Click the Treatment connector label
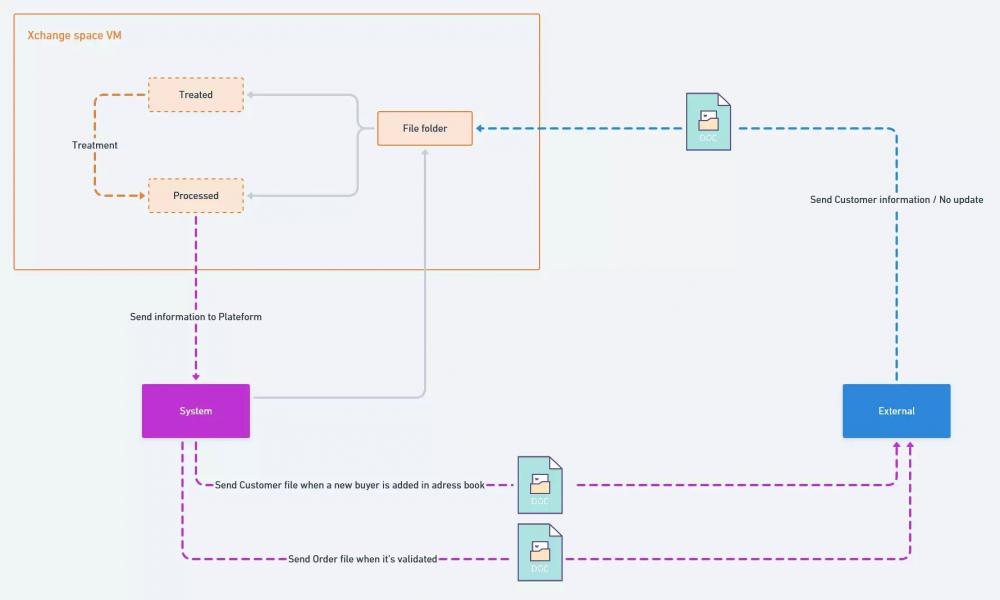The image size is (1000, 600). point(94,145)
